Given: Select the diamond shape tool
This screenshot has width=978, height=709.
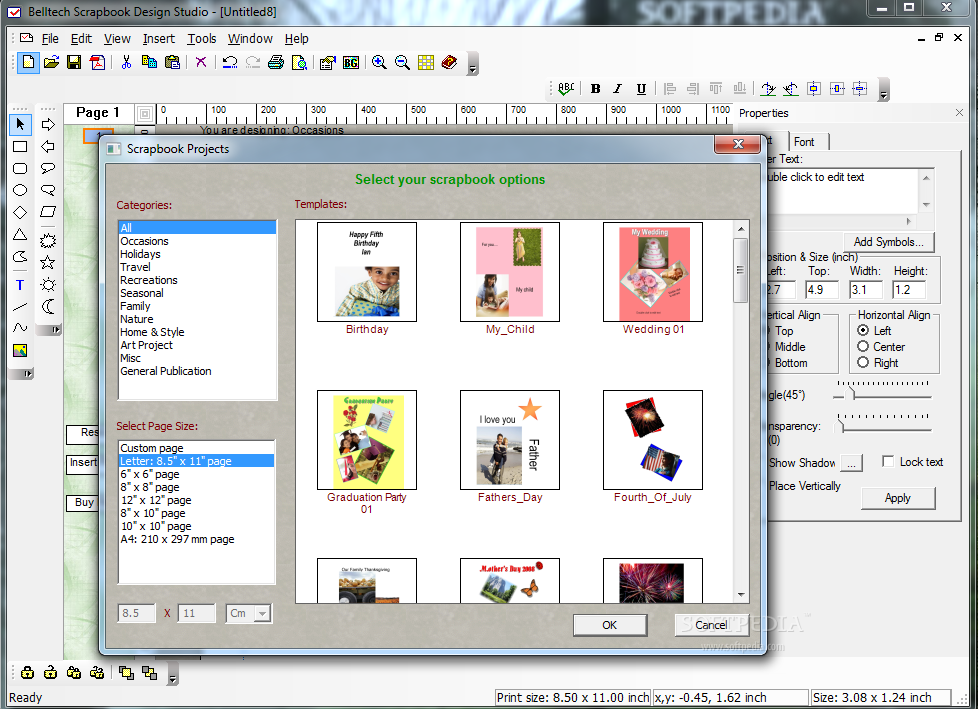Looking at the screenshot, I should click(20, 213).
